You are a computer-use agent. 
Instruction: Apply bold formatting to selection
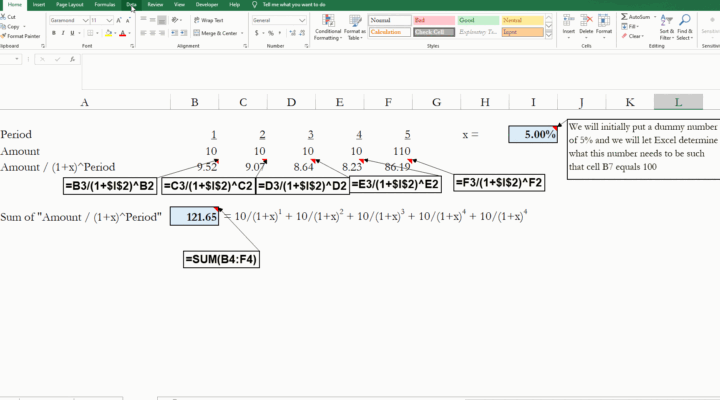click(x=53, y=33)
